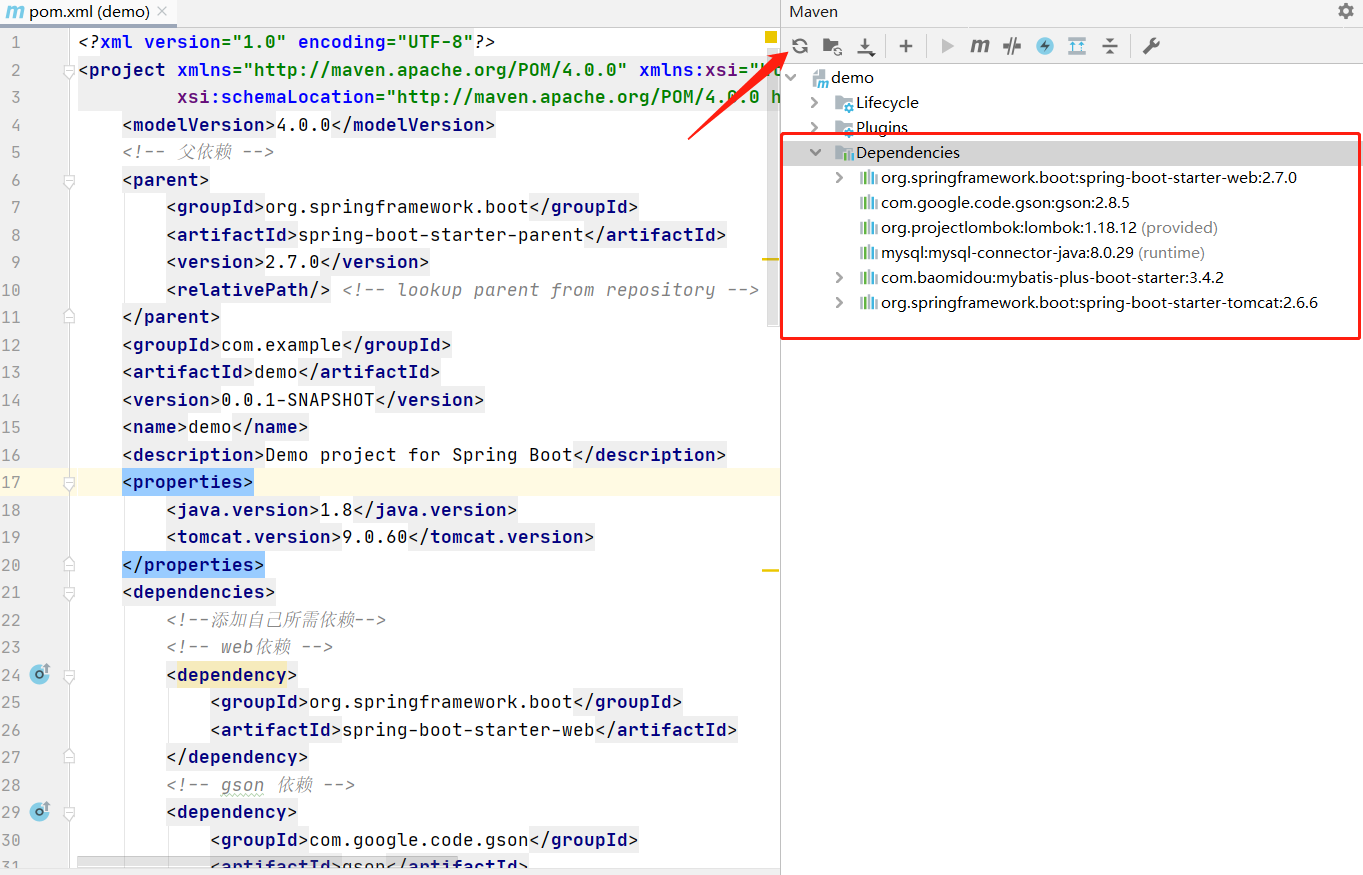This screenshot has width=1363, height=875.
Task: Select org.springframework.boot:spring-boot-starter-tomcat:2.6.6 item
Action: point(1099,303)
